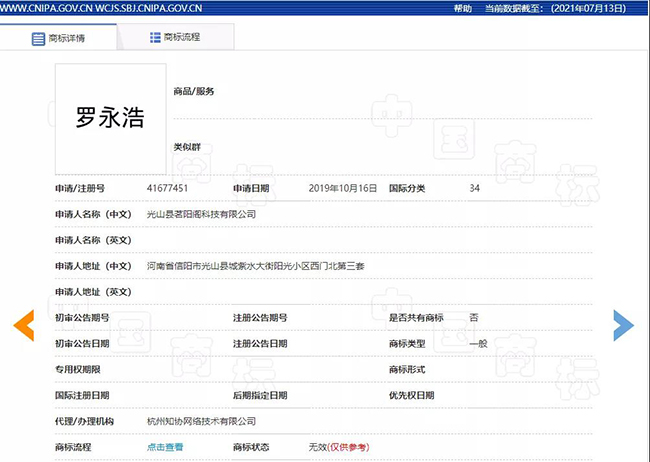Switch to the 商标详情 tab

59,38
